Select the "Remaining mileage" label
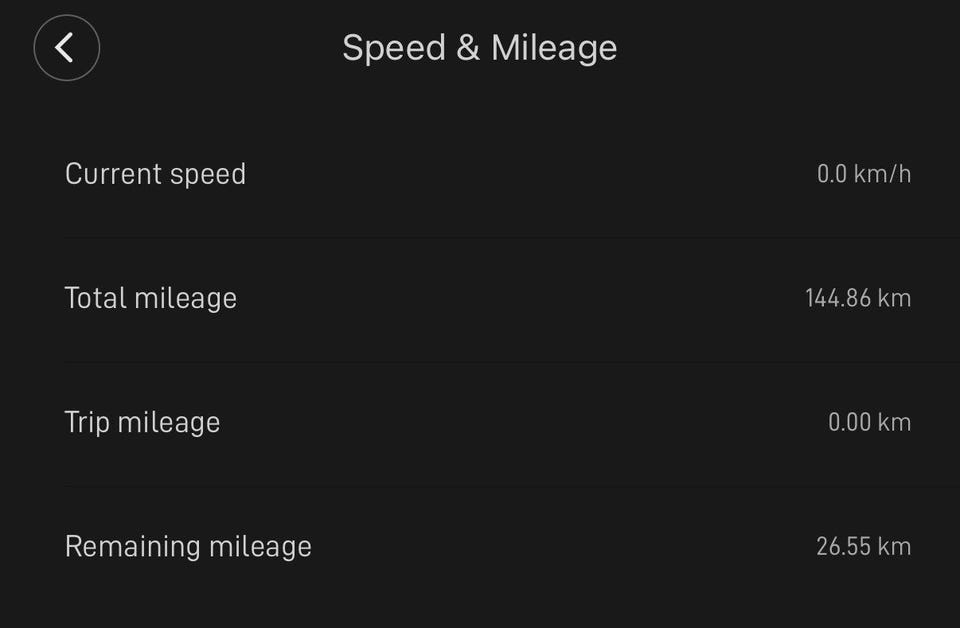The height and width of the screenshot is (628, 960). tap(188, 546)
